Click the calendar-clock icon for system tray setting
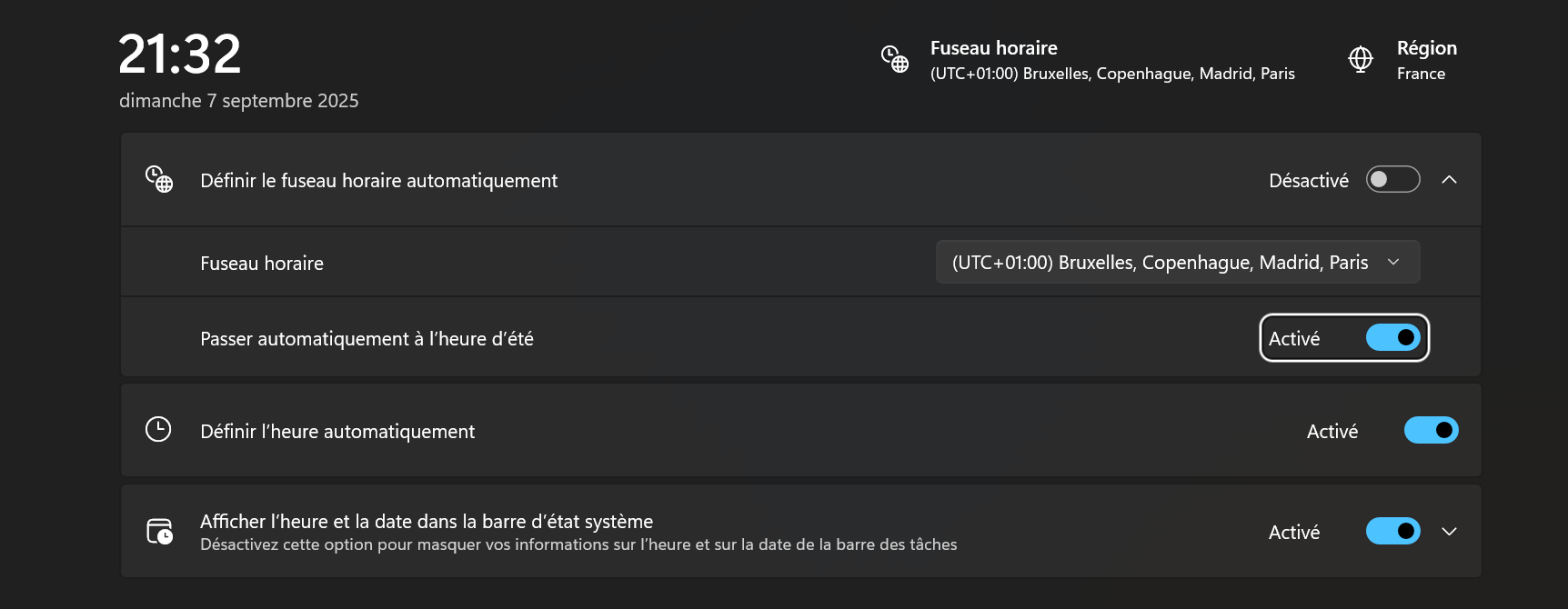This screenshot has height=609, width=1568. point(159,531)
